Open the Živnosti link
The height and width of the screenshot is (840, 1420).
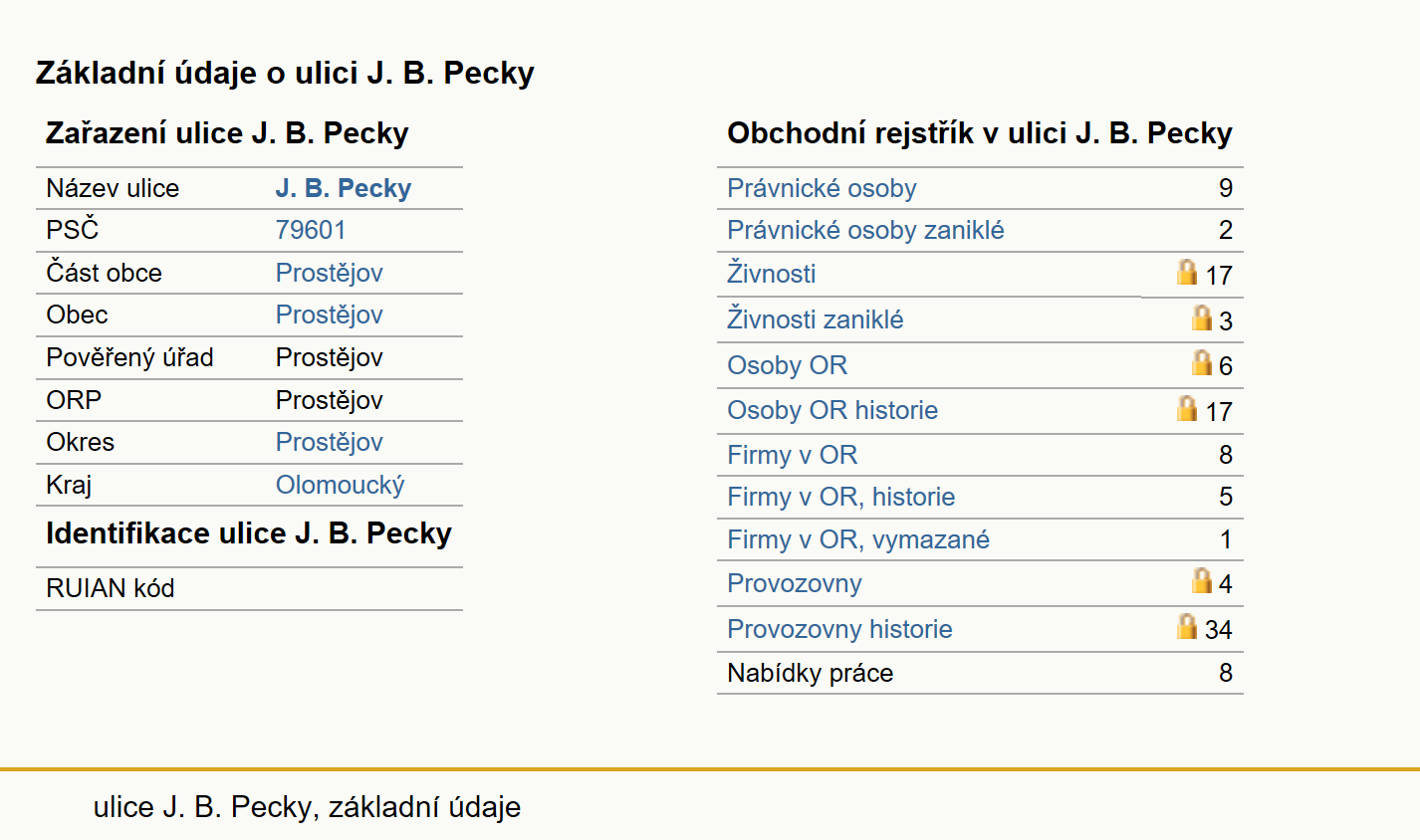click(x=771, y=274)
